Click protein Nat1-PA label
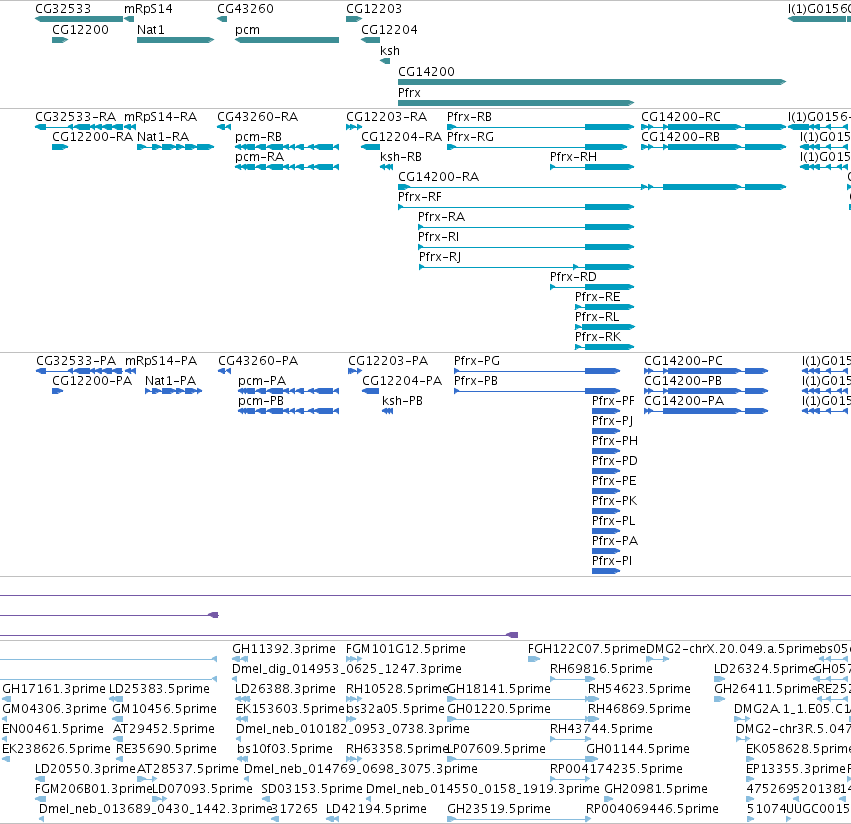The width and height of the screenshot is (851, 824). 170,381
